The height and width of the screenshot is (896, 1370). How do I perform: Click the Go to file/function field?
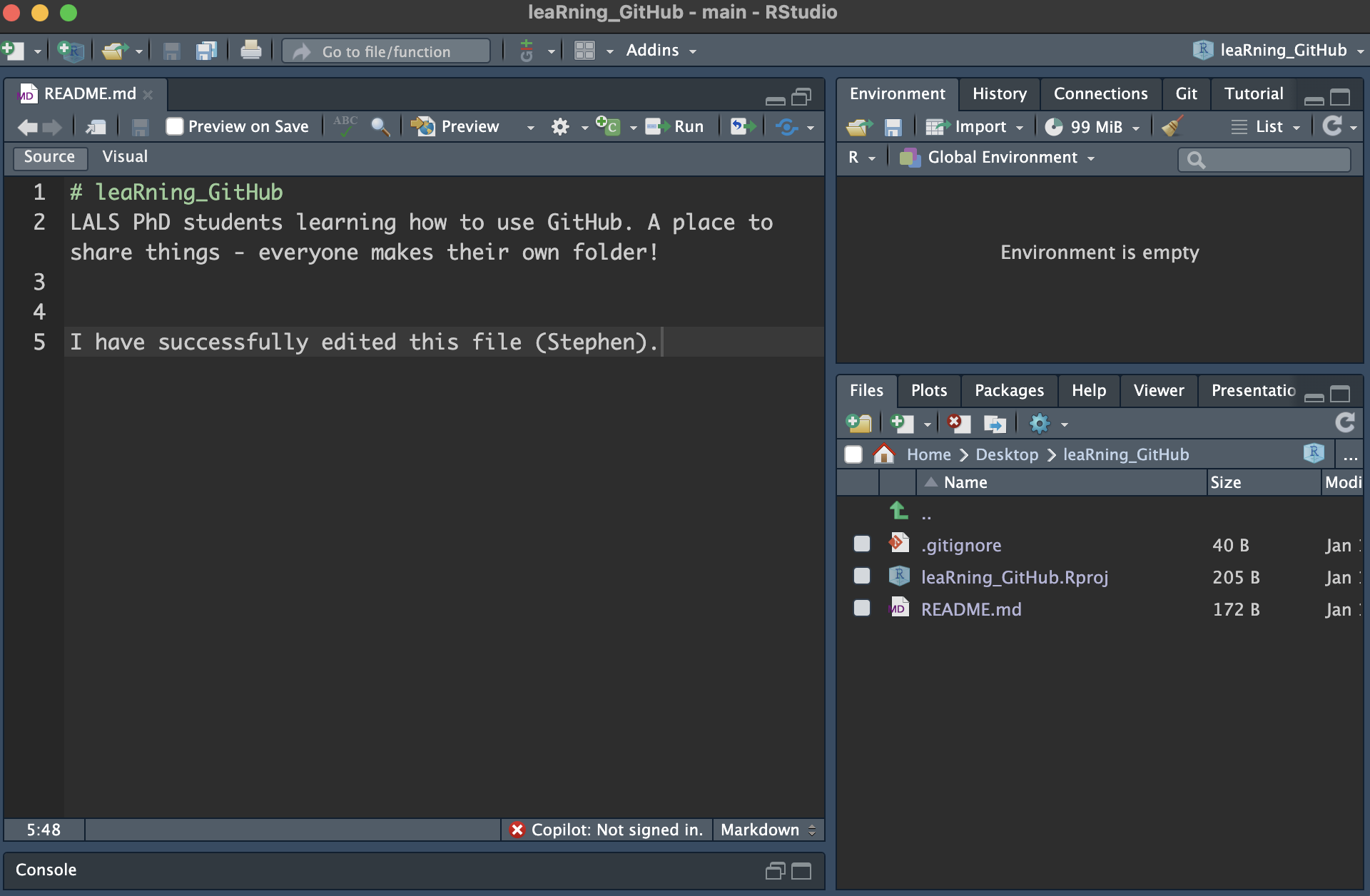(x=386, y=51)
